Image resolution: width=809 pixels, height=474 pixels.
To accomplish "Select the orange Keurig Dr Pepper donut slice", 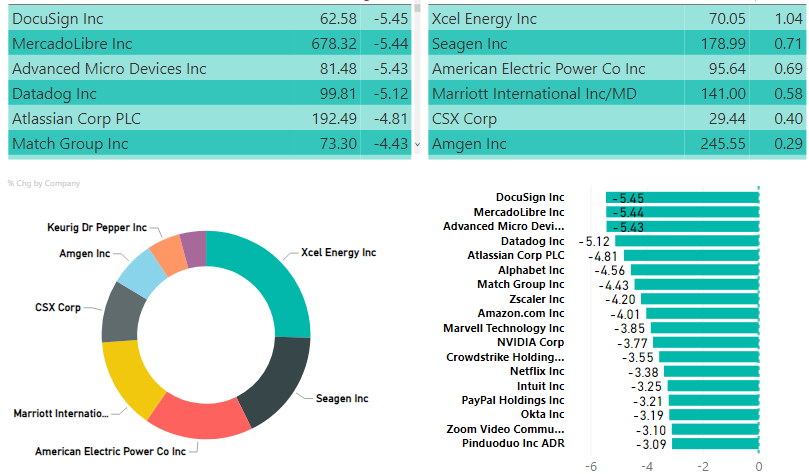I will point(170,254).
